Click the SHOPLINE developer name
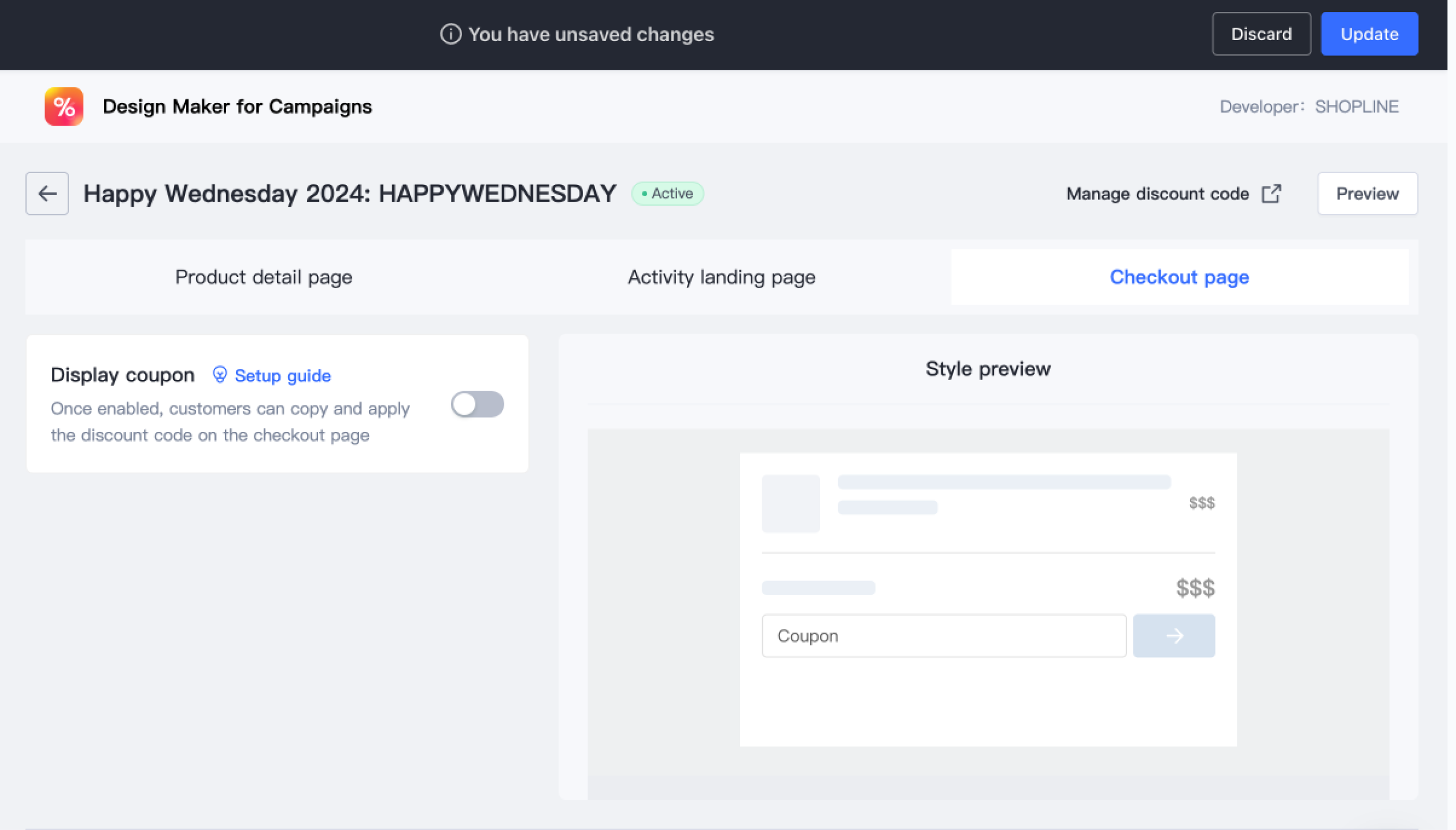Screen dimensions: 1456x830 (x=1357, y=107)
